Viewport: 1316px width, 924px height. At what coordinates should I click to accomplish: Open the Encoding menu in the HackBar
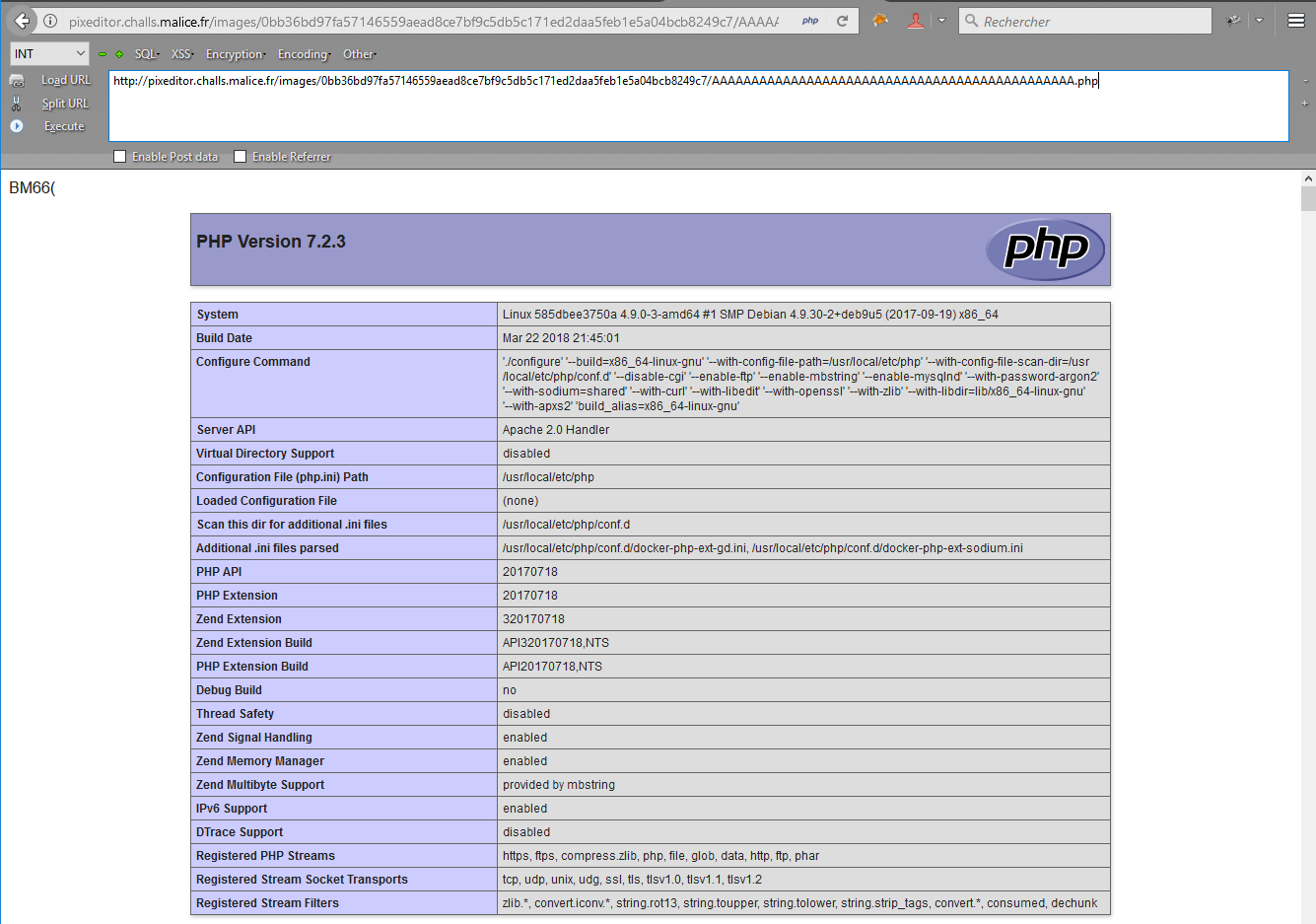tap(304, 54)
